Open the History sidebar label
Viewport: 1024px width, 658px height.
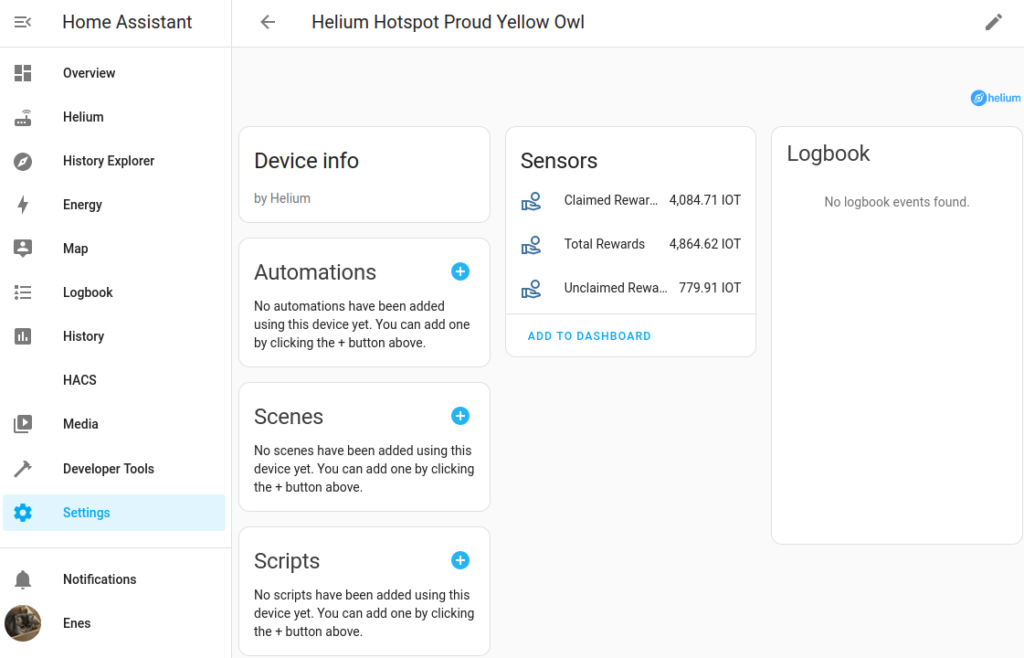point(84,336)
